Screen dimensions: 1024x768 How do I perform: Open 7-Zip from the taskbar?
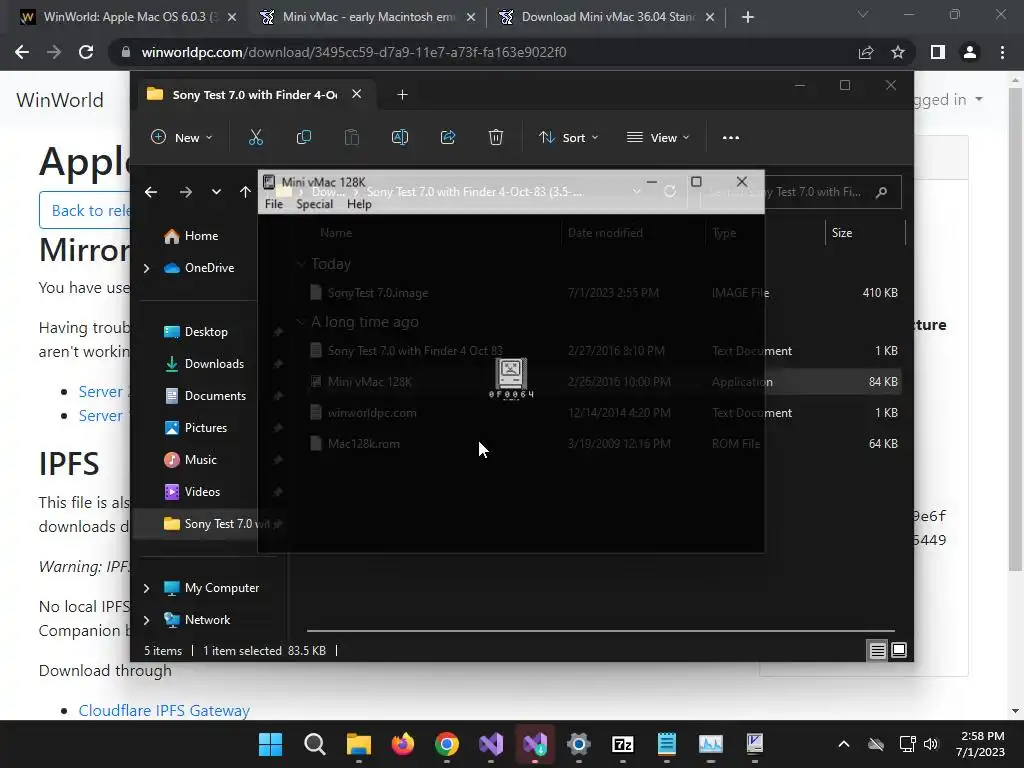click(x=622, y=744)
